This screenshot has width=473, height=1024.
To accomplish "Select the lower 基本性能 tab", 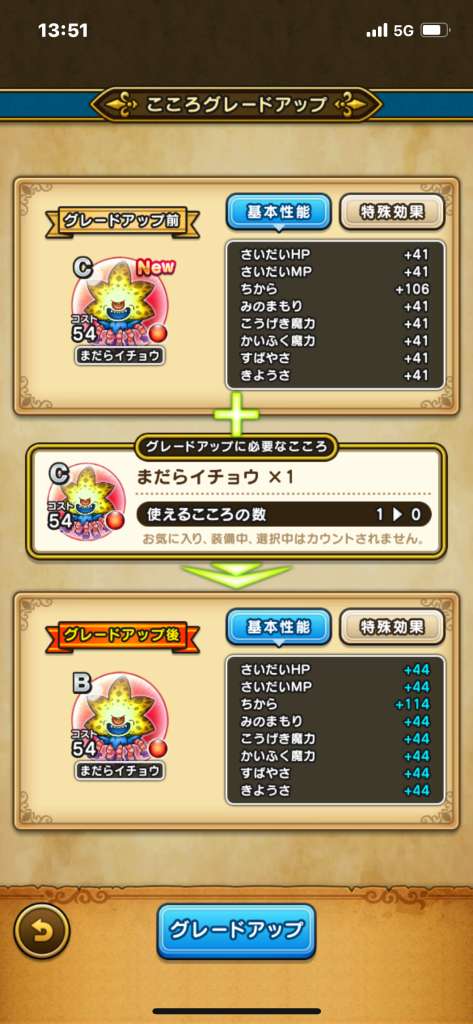I will 278,627.
